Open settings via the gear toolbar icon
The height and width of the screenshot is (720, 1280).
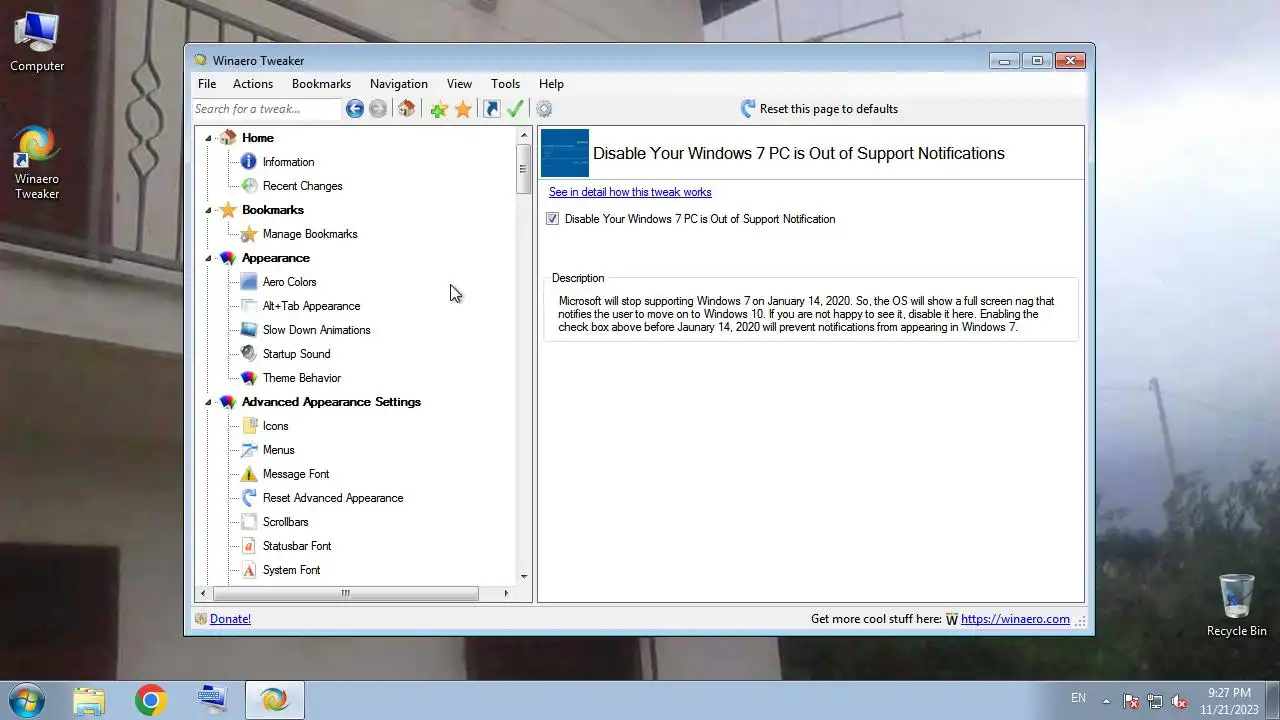(x=544, y=109)
